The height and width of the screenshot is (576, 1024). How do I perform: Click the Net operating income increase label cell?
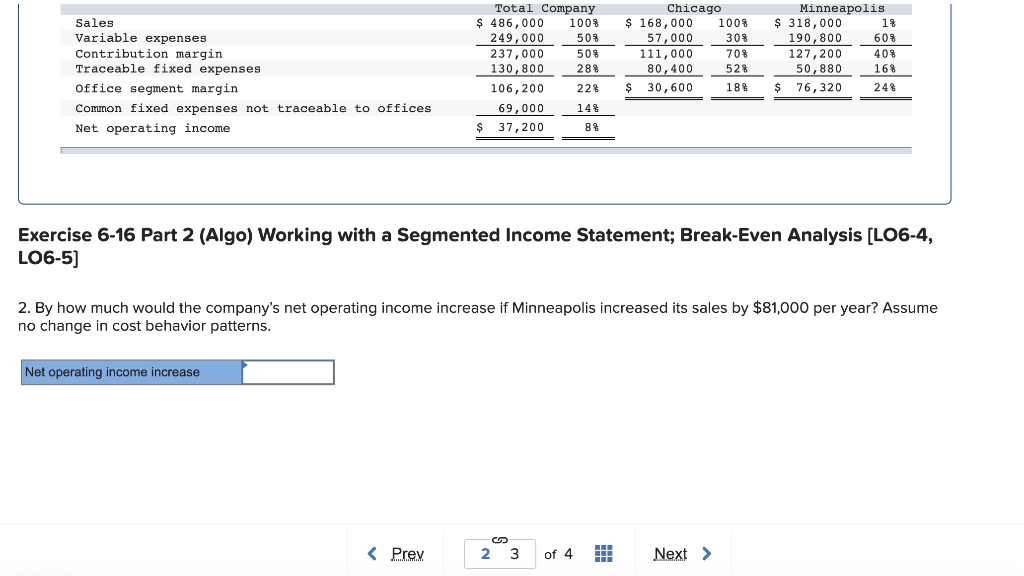coord(132,372)
